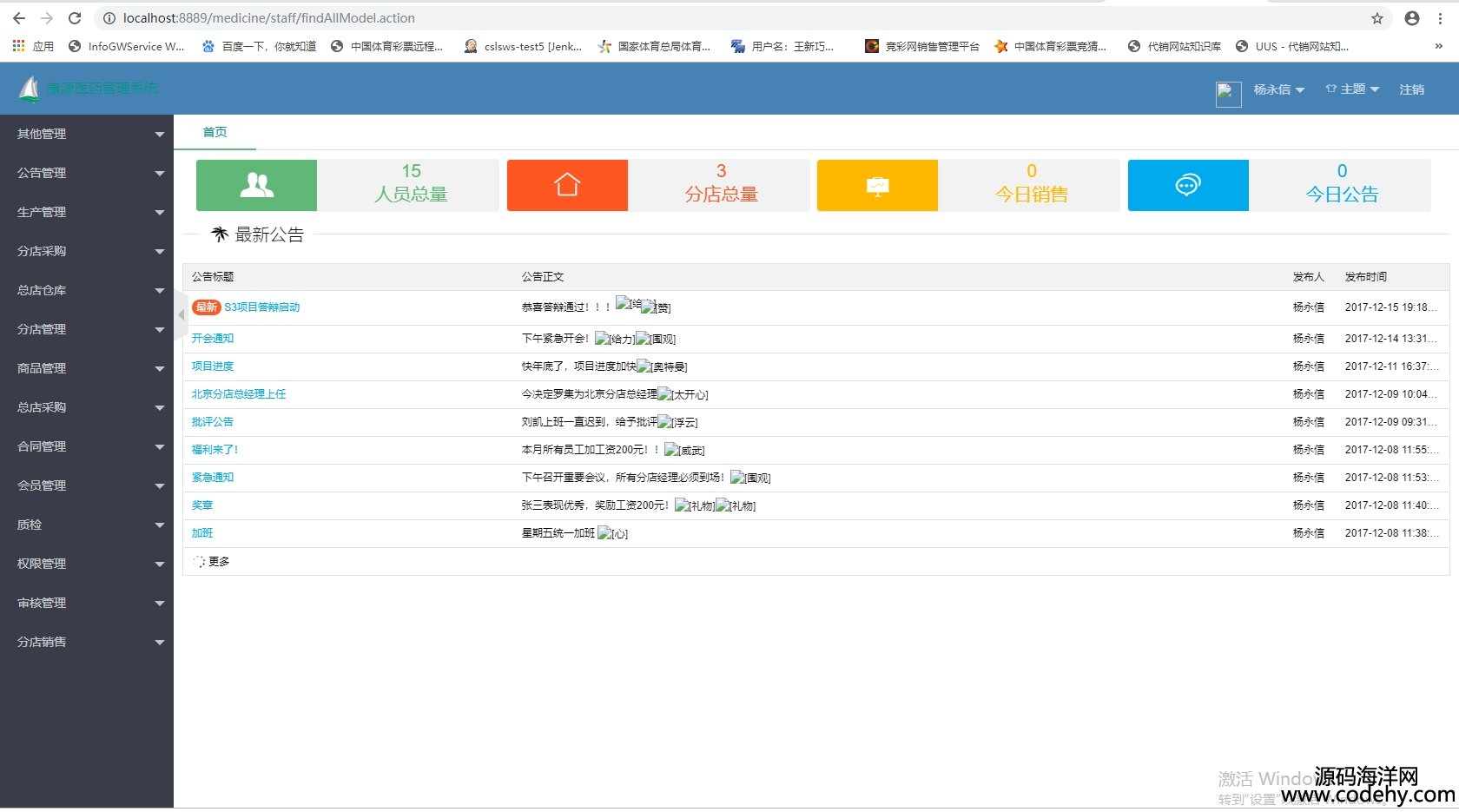Expand the 权限管理 menu item
The width and height of the screenshot is (1459, 812).
[x=87, y=564]
